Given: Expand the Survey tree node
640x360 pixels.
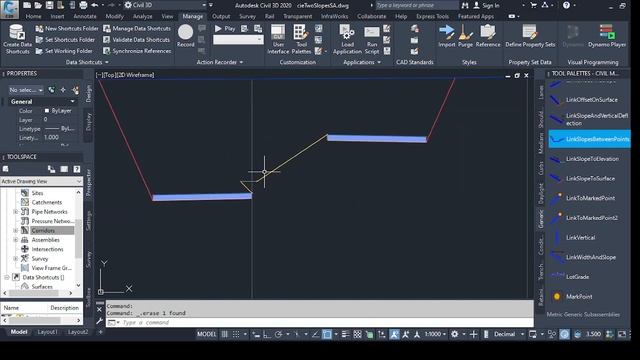Looking at the screenshot, I should (x=16, y=259).
